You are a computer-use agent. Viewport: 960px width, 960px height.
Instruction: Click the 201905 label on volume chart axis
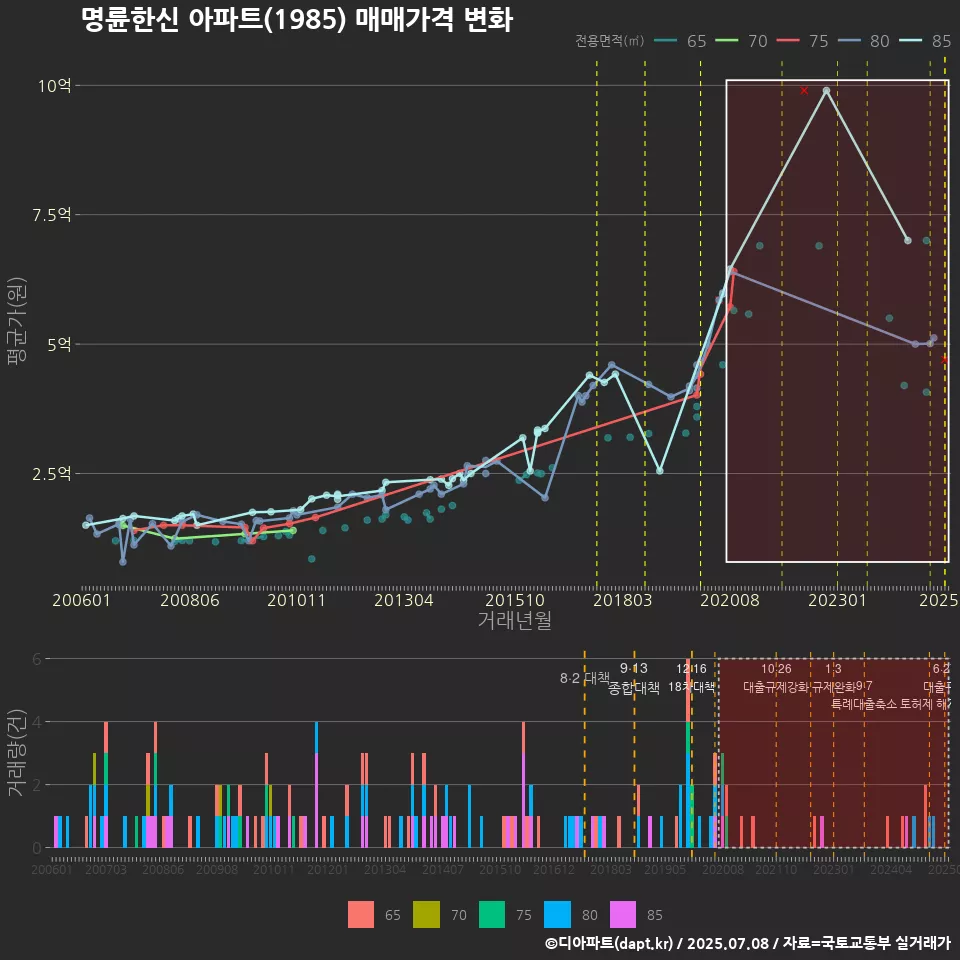[x=665, y=869]
